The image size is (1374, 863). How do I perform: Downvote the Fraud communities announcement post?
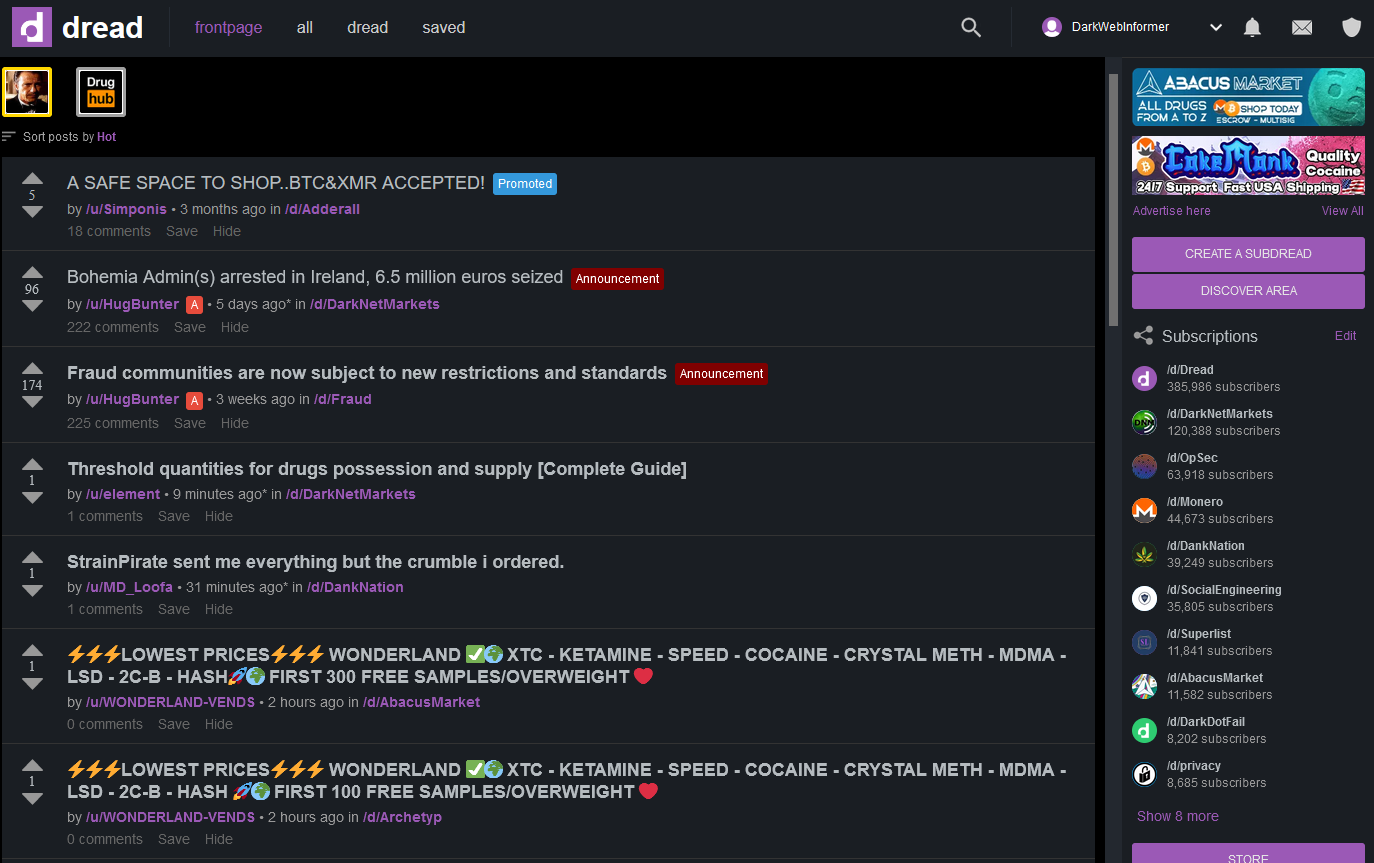[x=32, y=402]
